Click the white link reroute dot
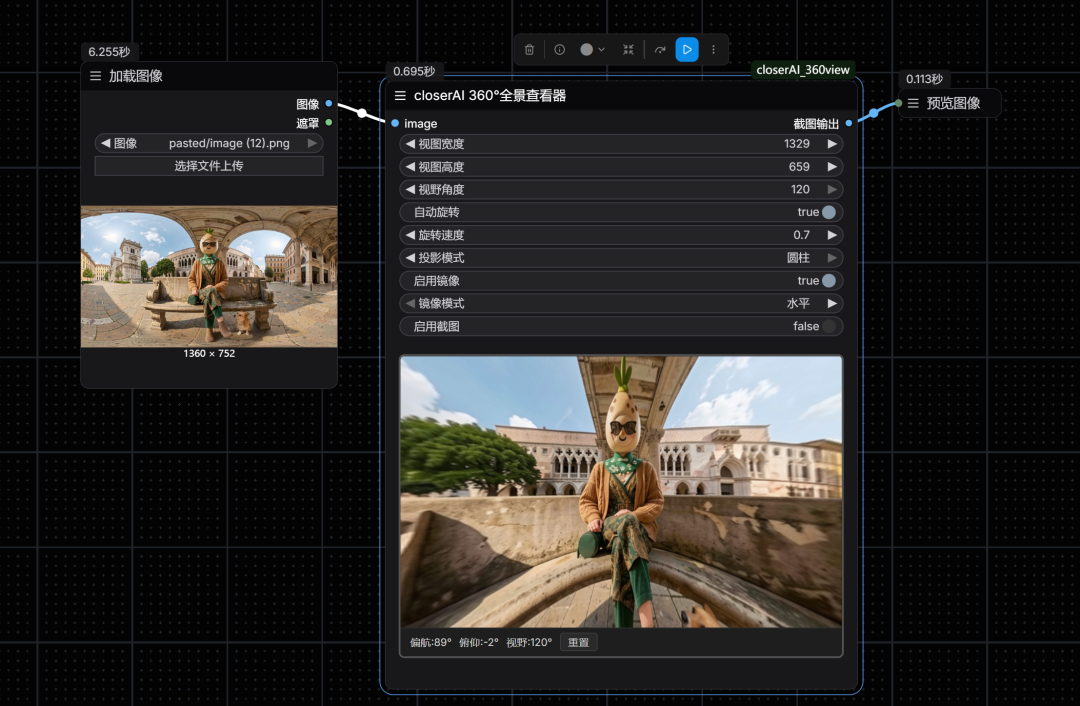1080x706 pixels. coord(362,113)
